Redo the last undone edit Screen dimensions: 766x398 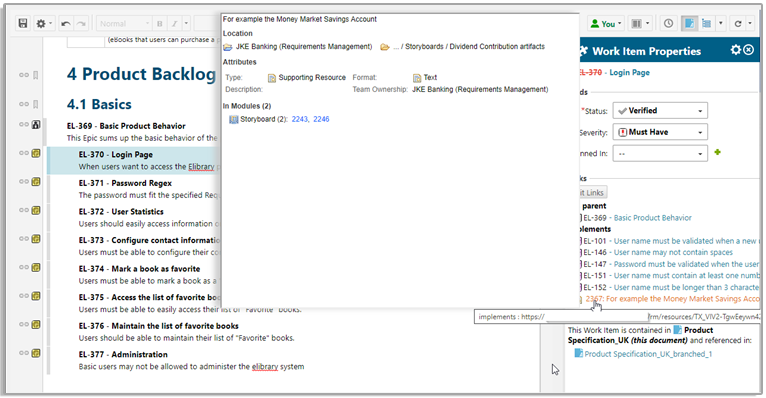pyautogui.click(x=81, y=23)
